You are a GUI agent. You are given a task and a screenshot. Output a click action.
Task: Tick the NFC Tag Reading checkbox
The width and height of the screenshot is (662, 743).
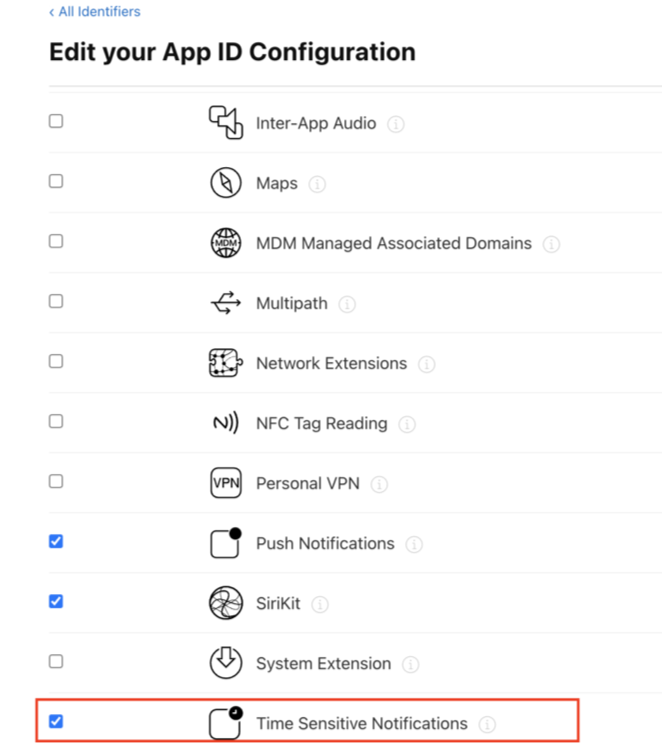point(56,421)
